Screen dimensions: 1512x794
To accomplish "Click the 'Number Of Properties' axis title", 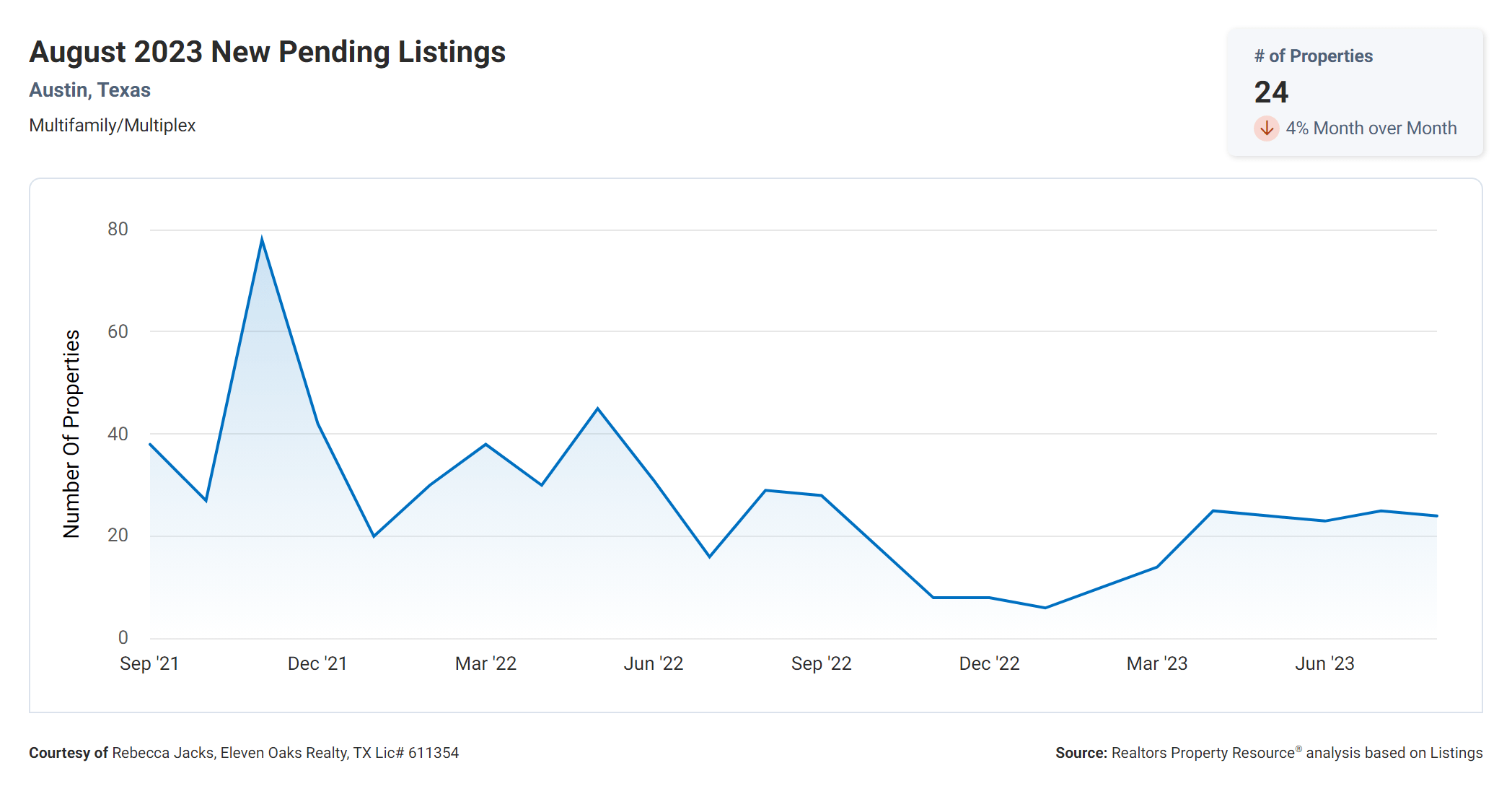I will (71, 434).
